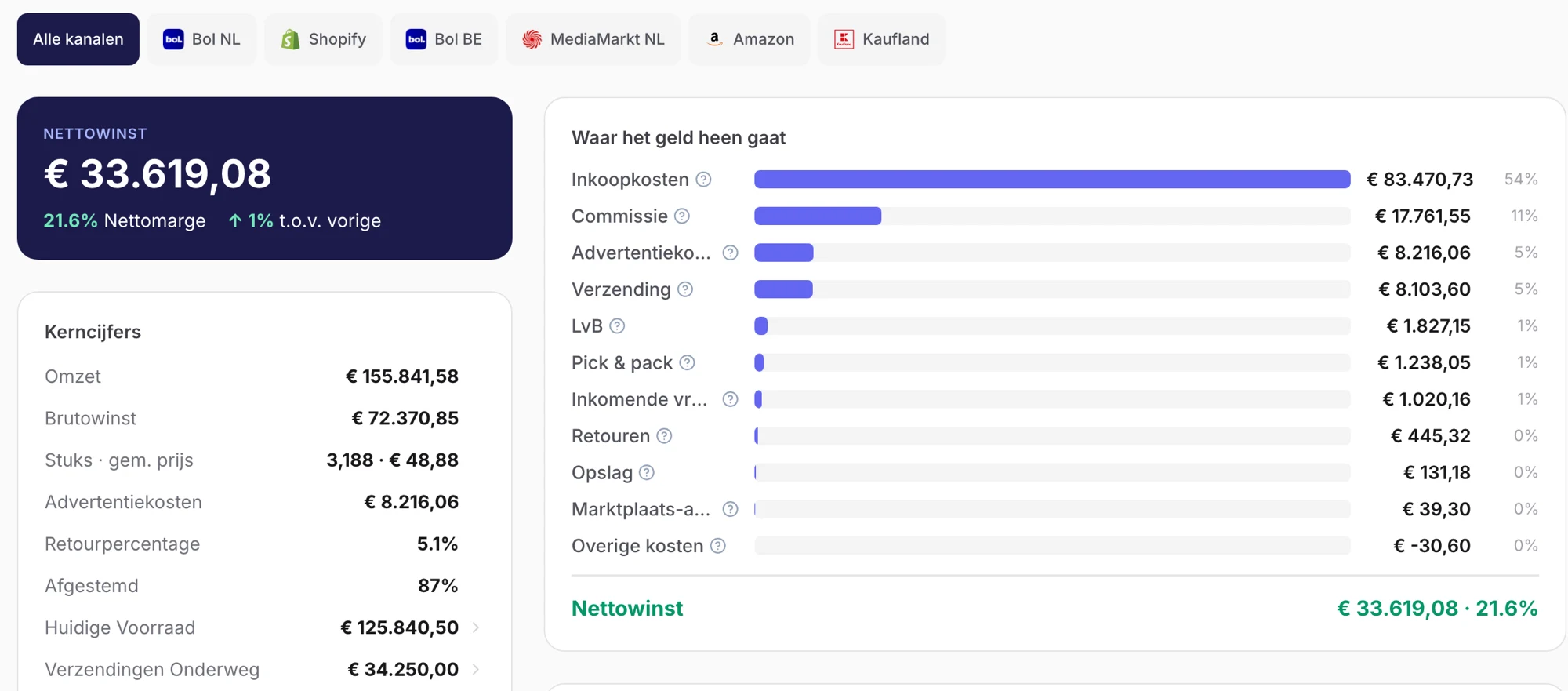Image resolution: width=1568 pixels, height=691 pixels.
Task: Select the MediaMarkt NL channel tab
Action: [593, 39]
